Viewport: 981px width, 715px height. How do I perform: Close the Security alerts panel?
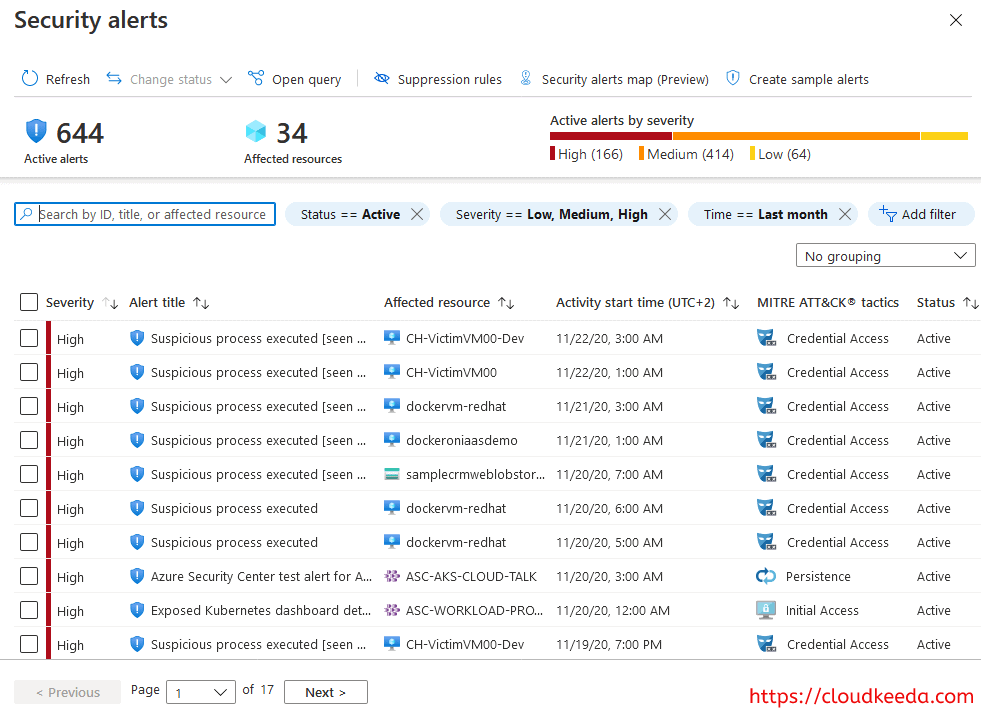[955, 20]
